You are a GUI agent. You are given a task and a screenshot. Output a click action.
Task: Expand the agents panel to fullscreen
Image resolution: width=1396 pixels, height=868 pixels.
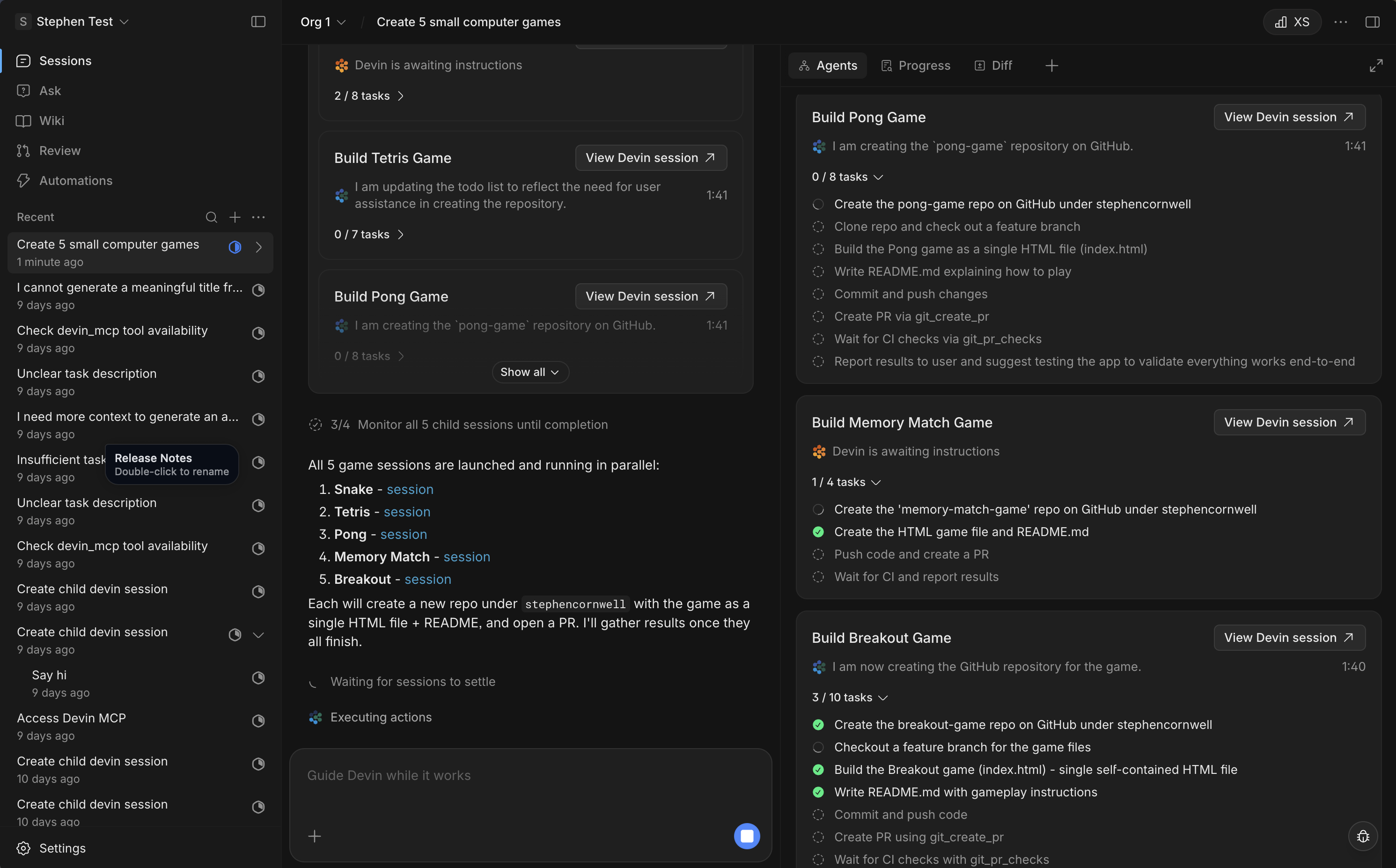[x=1375, y=66]
